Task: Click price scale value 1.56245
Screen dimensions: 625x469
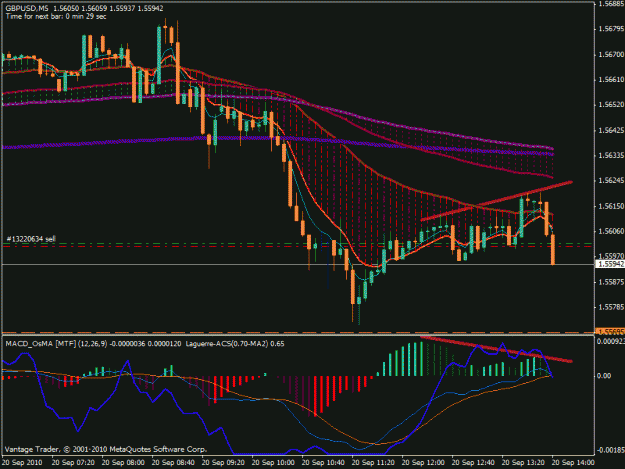Action: tap(611, 181)
